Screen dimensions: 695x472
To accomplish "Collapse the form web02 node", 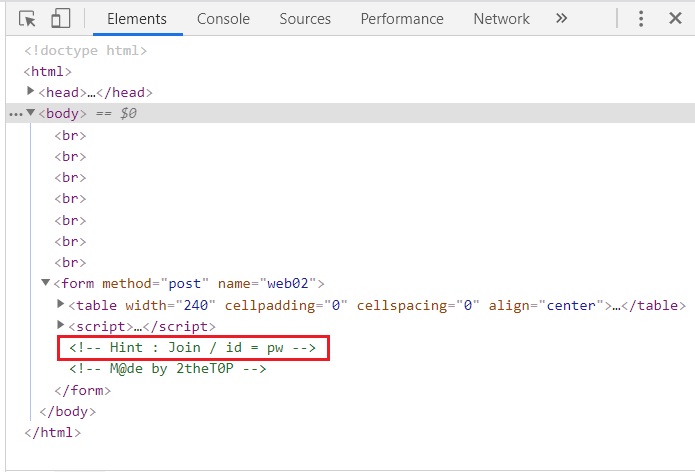I will click(45, 282).
